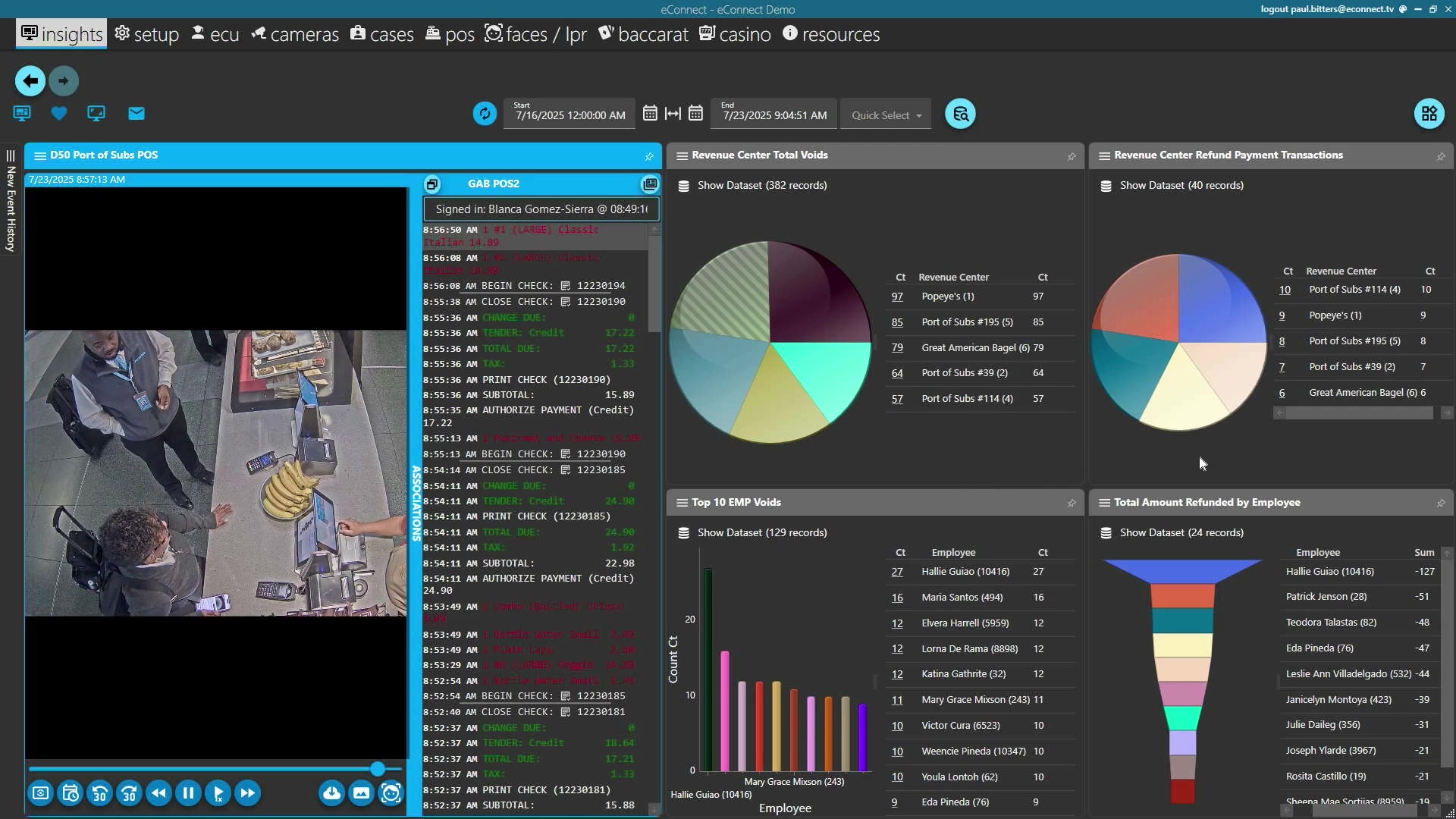Screen dimensions: 1456x819
Task: Click the refund table horizontal scrollbar
Action: (x=1359, y=413)
